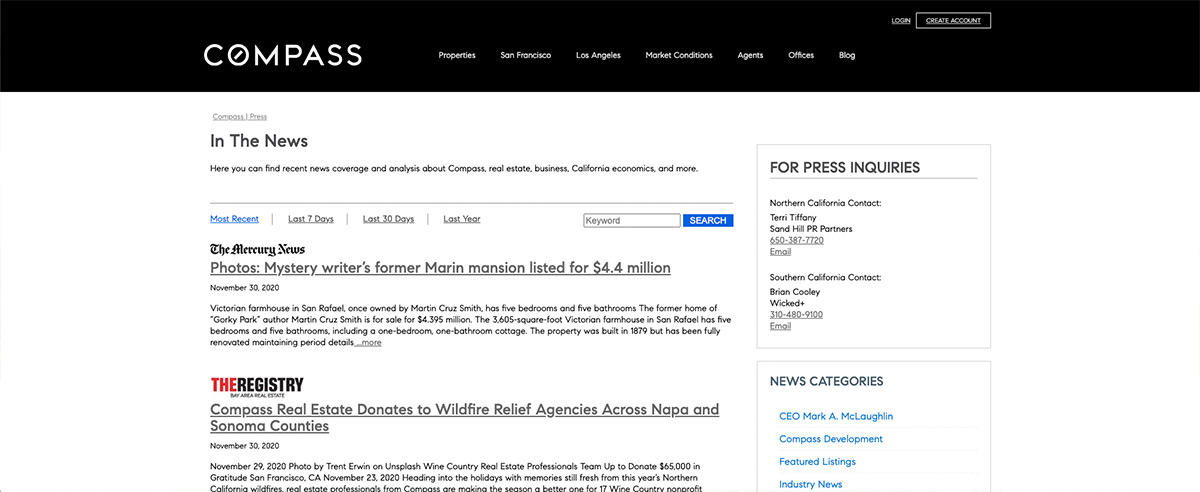Screen dimensions: 1200x492
Task: Open the Agents page
Action: 750,55
